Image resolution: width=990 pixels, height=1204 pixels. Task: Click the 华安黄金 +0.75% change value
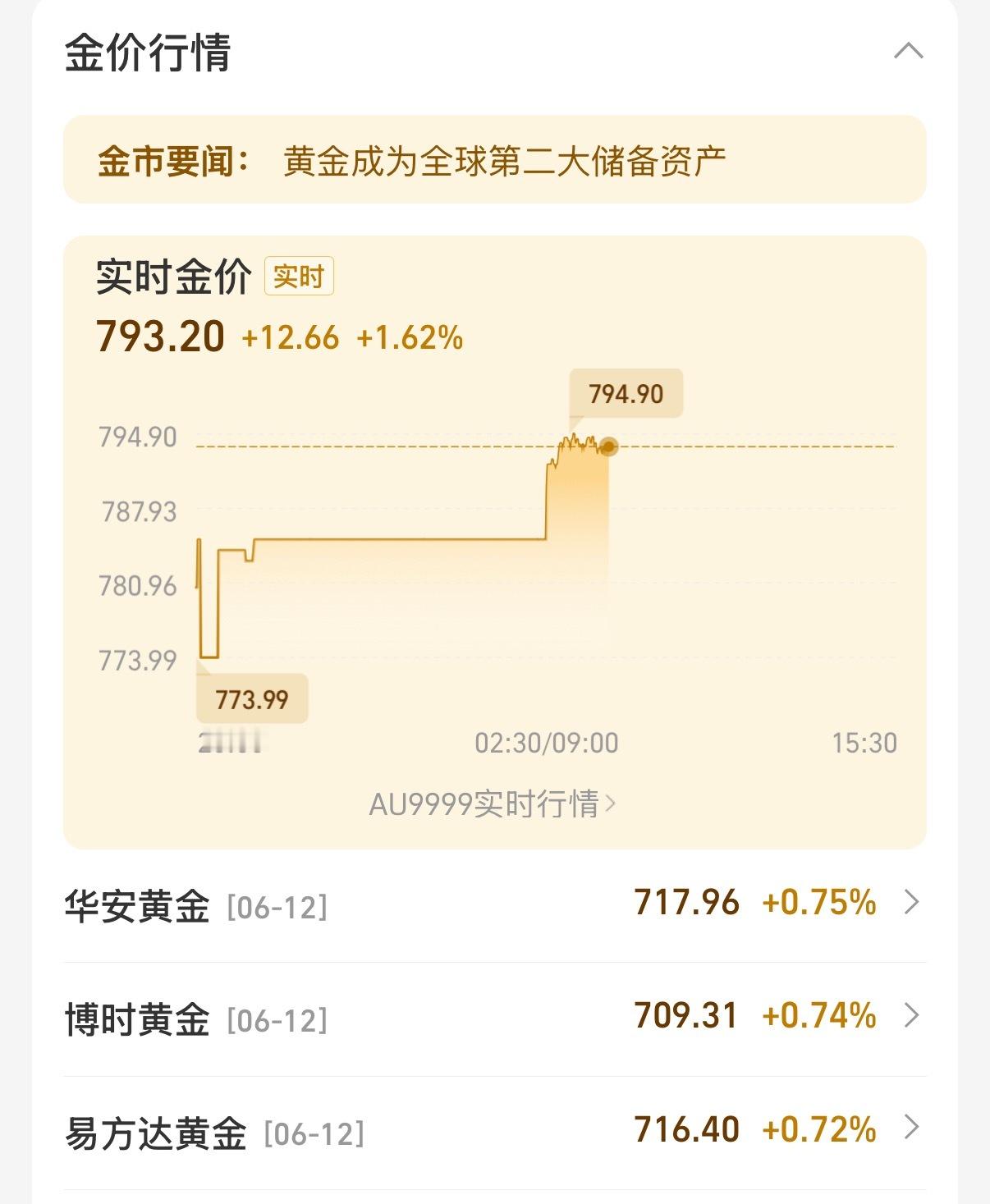point(819,903)
